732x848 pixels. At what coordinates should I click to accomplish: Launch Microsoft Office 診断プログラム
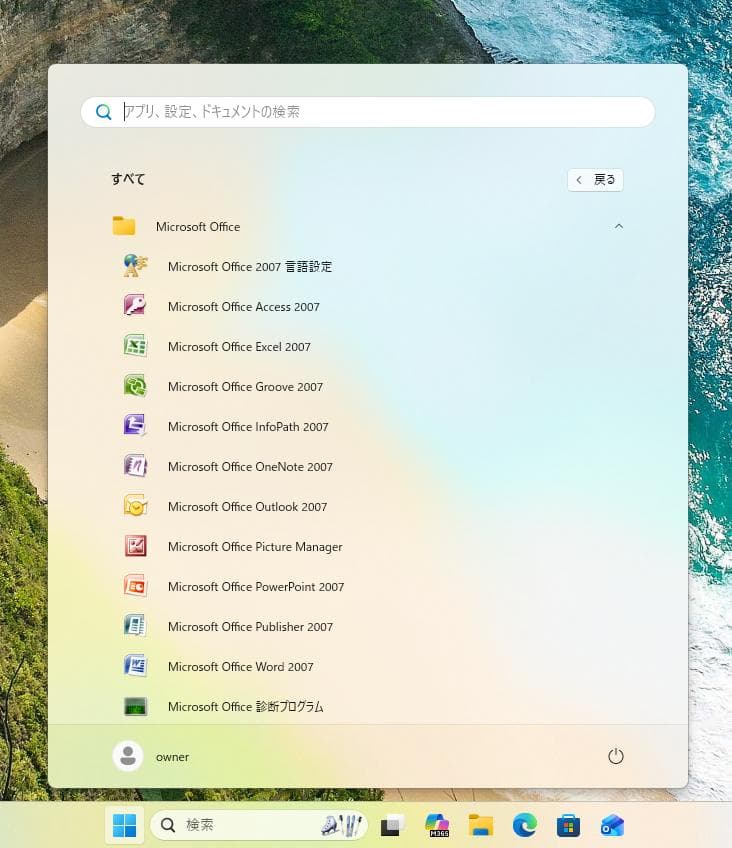245,707
